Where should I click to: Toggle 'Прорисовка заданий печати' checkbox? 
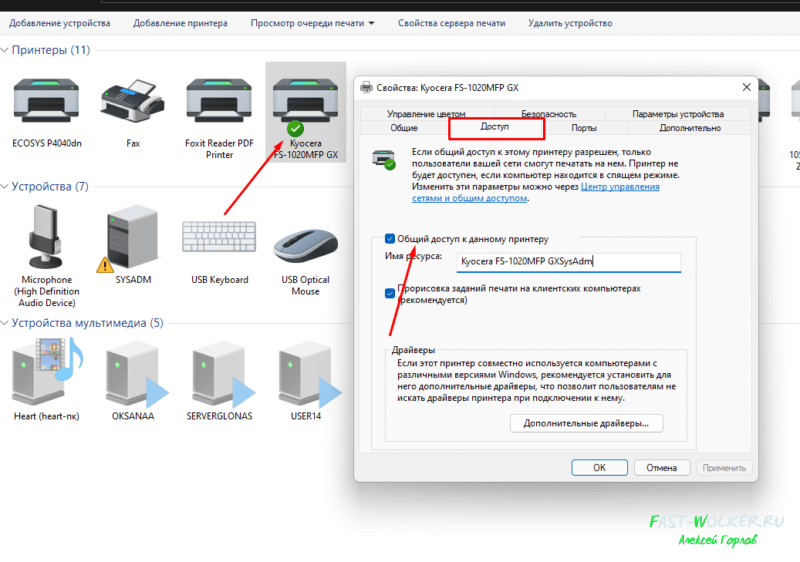390,293
